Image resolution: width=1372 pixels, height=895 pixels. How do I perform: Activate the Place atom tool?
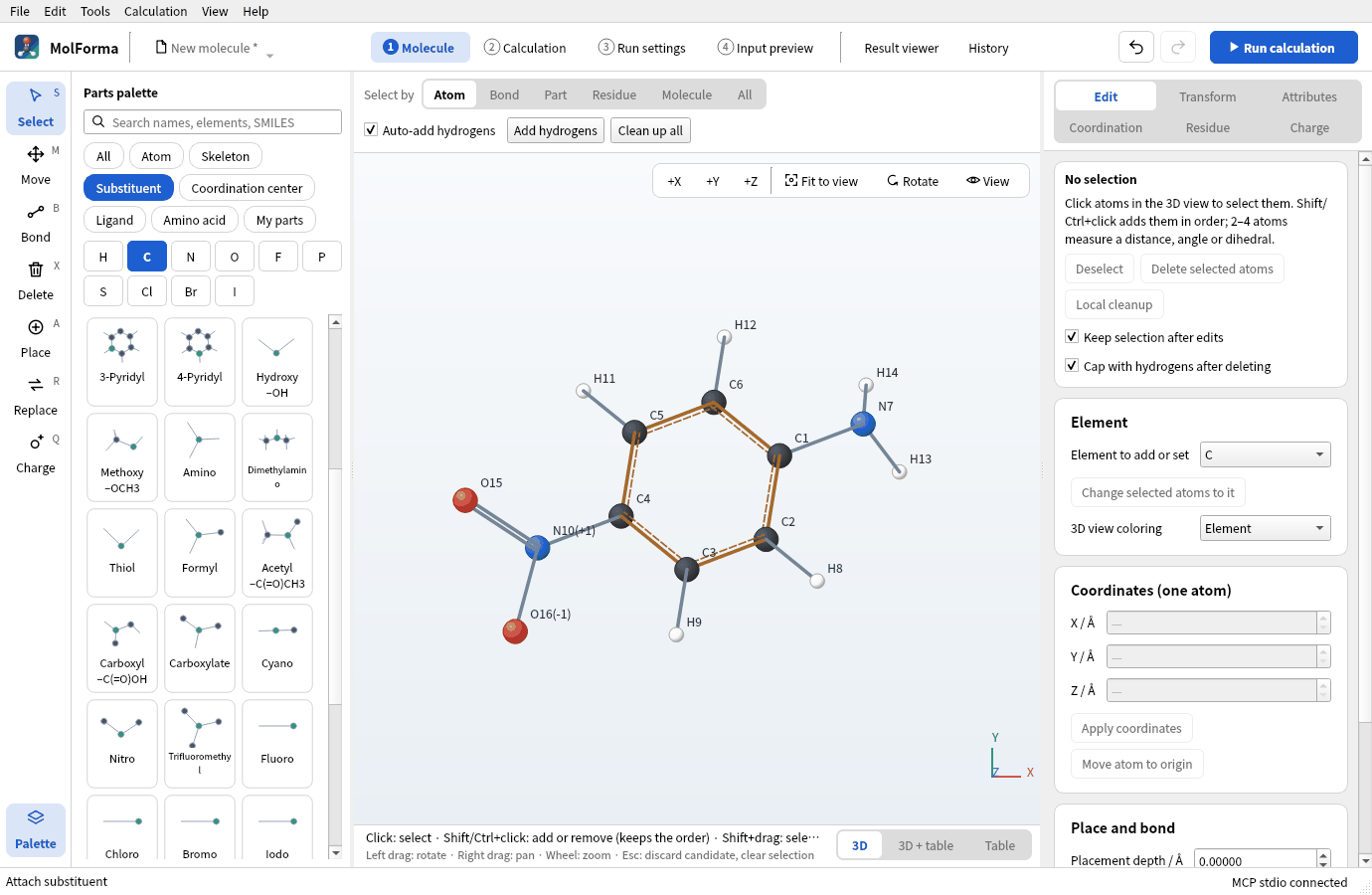click(x=36, y=338)
